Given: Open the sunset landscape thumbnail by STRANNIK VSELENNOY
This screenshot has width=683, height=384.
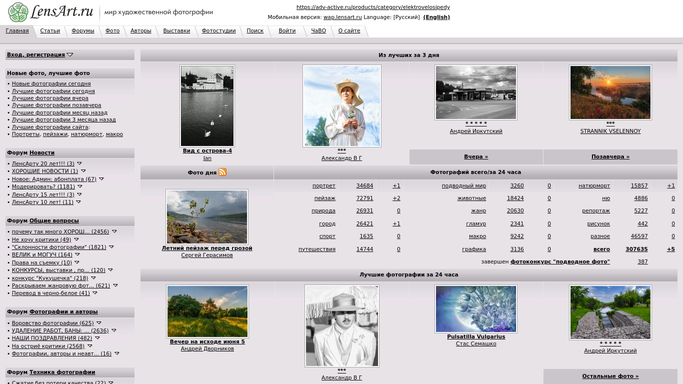Looking at the screenshot, I should point(610,92).
